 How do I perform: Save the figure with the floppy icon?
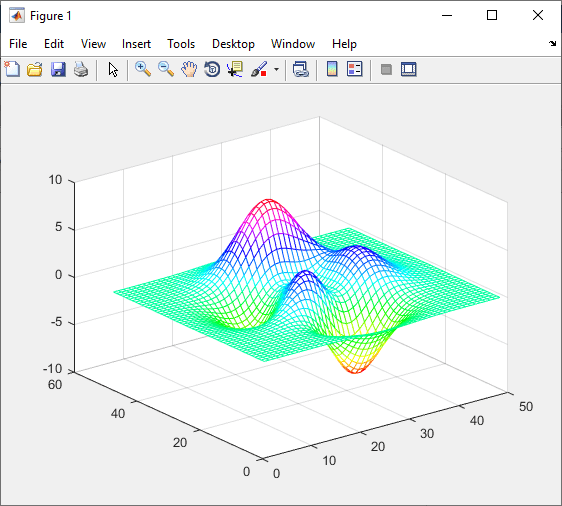click(58, 69)
